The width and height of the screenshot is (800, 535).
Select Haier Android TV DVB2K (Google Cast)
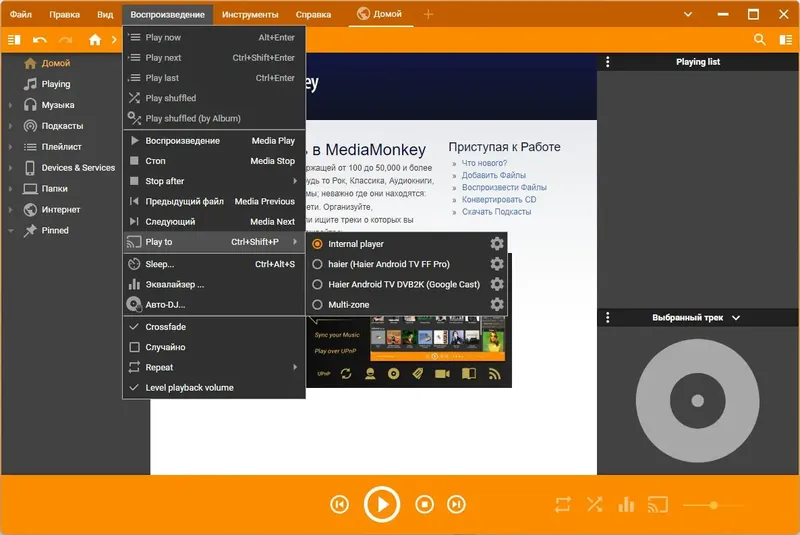317,284
